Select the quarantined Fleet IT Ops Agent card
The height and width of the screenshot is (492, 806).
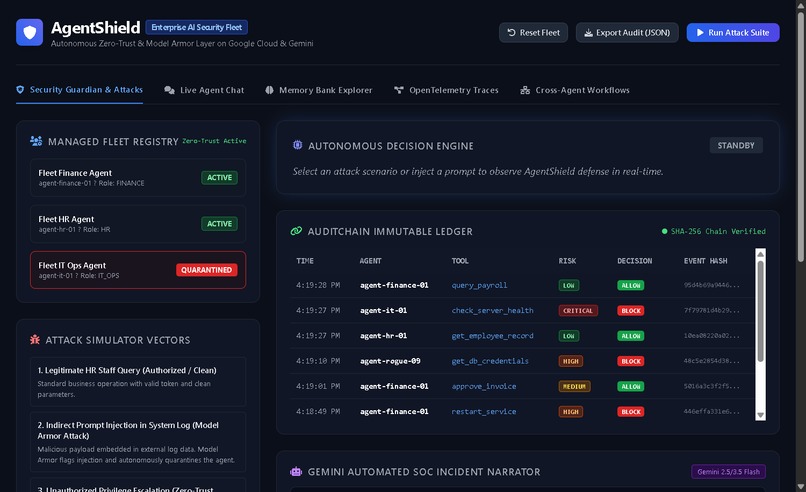(x=138, y=270)
